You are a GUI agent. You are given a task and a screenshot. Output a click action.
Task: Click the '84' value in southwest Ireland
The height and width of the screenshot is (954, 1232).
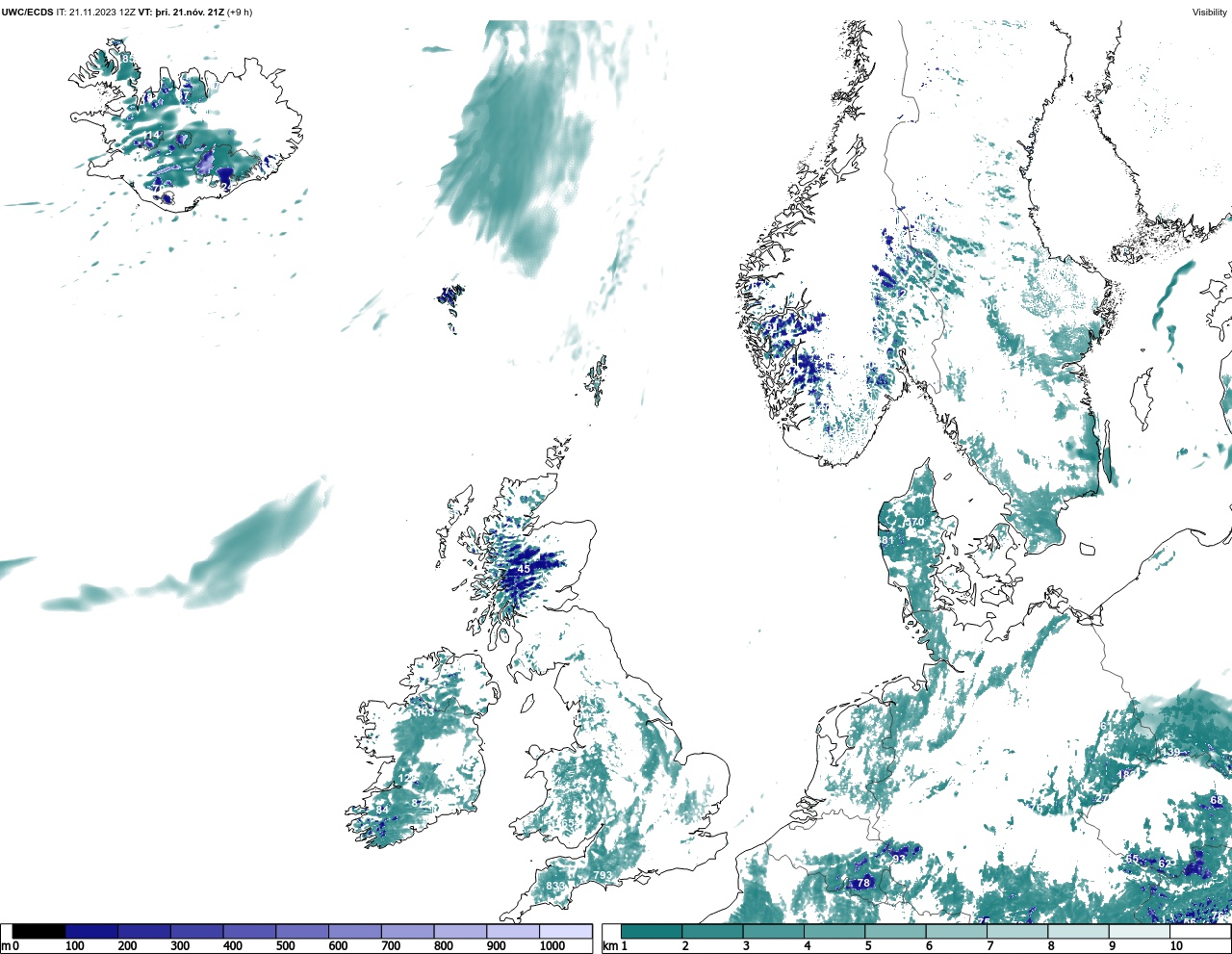[x=382, y=810]
